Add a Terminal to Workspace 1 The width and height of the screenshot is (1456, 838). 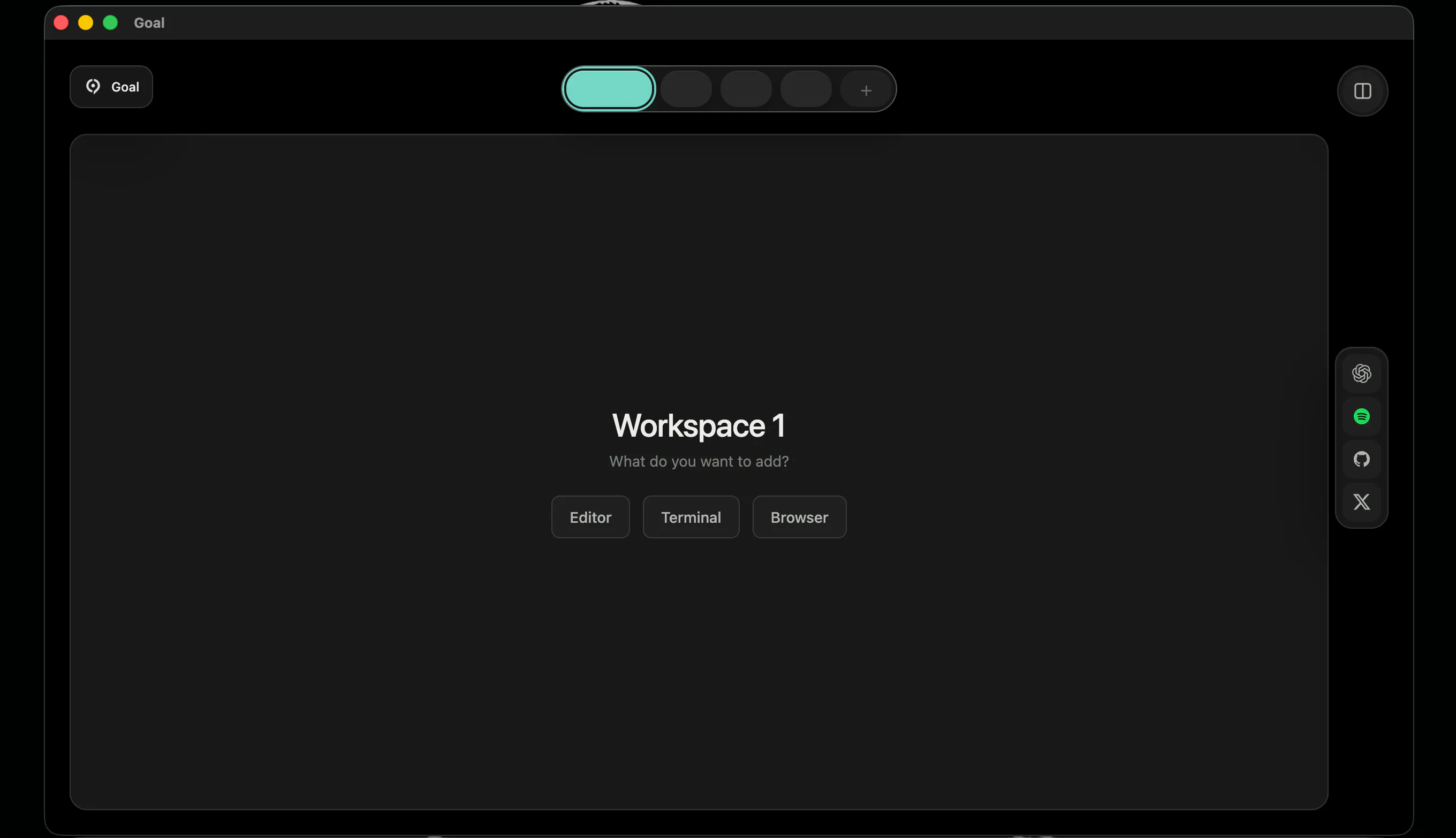click(x=691, y=517)
